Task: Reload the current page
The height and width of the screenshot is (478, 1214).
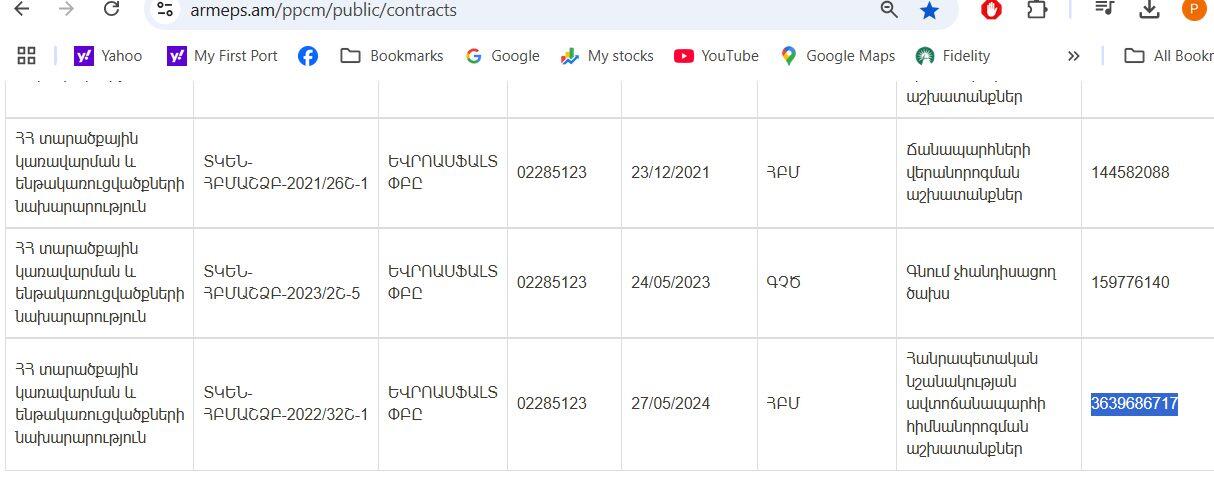Action: [x=112, y=9]
